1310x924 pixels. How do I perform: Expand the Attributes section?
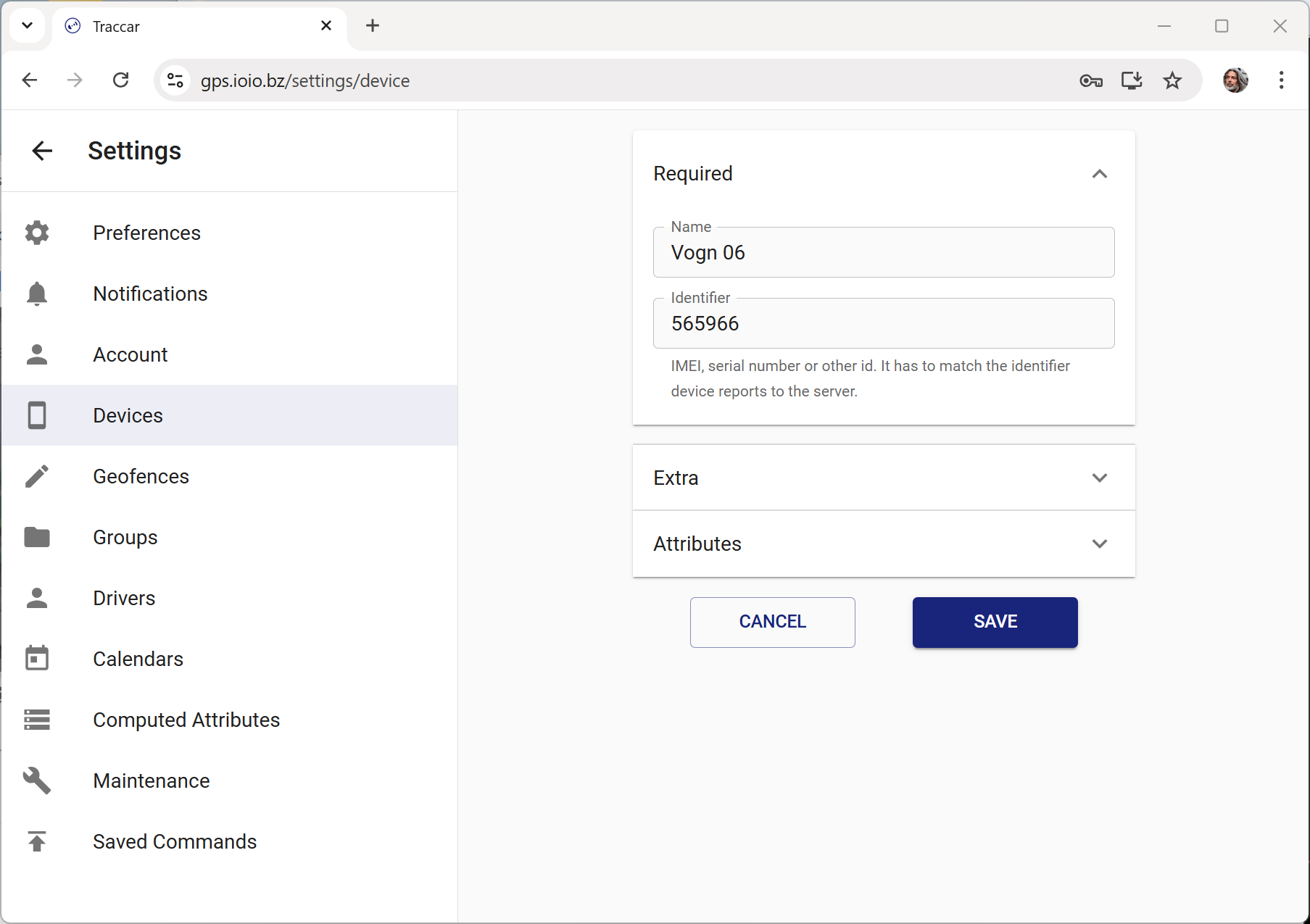1099,544
